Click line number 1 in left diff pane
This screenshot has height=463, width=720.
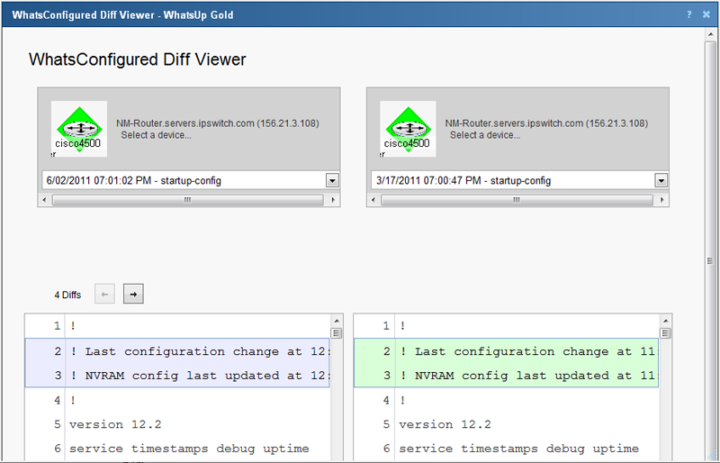[x=57, y=326]
